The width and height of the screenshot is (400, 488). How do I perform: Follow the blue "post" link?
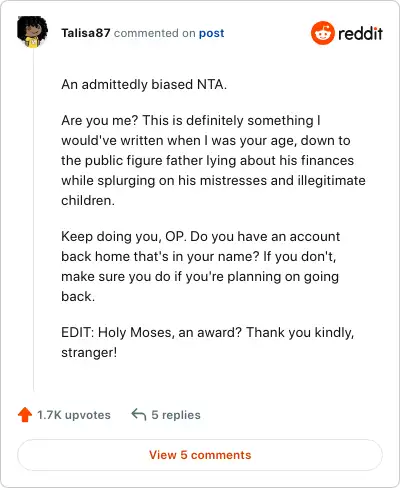pyautogui.click(x=211, y=33)
